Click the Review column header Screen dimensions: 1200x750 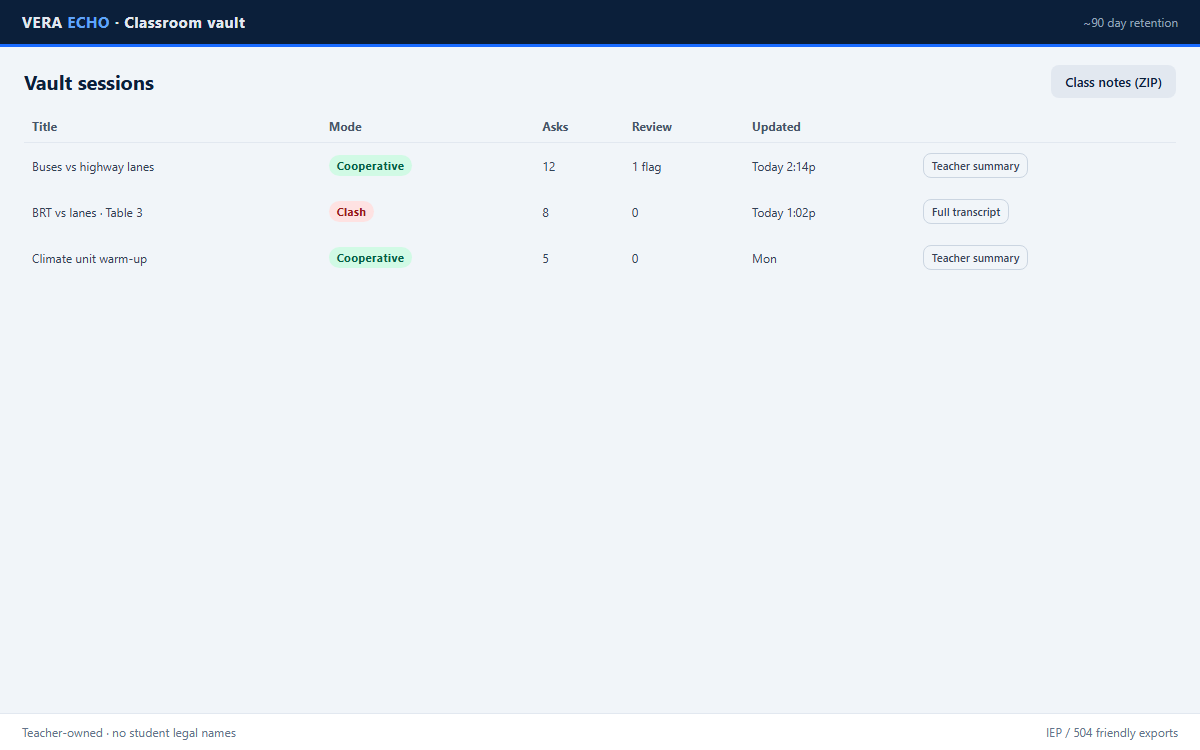(652, 127)
